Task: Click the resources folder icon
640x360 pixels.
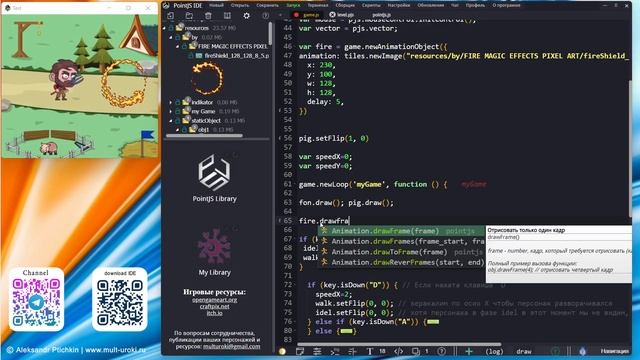Action: (x=180, y=28)
